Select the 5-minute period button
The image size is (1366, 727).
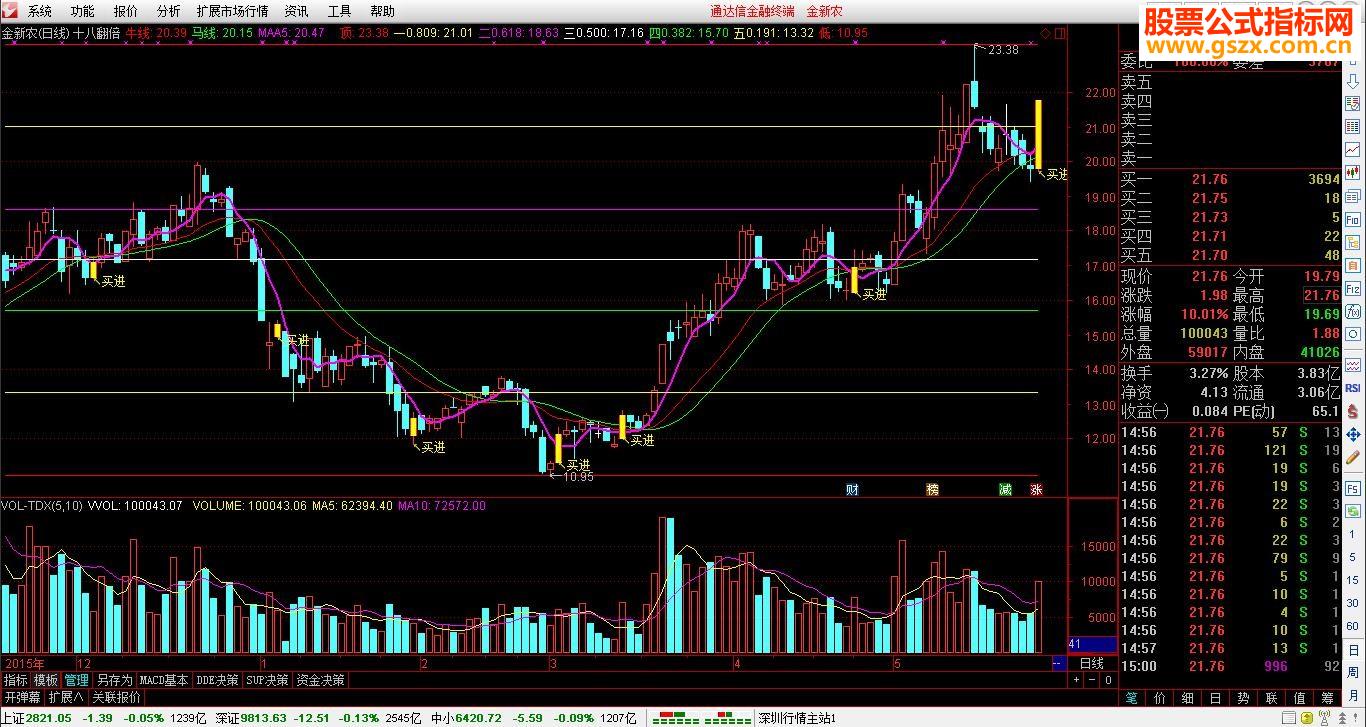[1353, 556]
